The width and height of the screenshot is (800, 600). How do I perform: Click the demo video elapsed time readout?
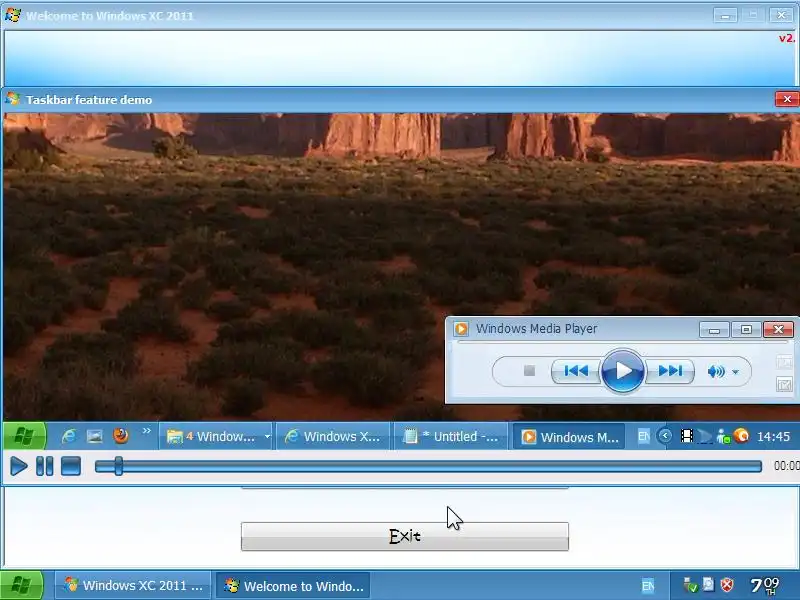coord(787,465)
